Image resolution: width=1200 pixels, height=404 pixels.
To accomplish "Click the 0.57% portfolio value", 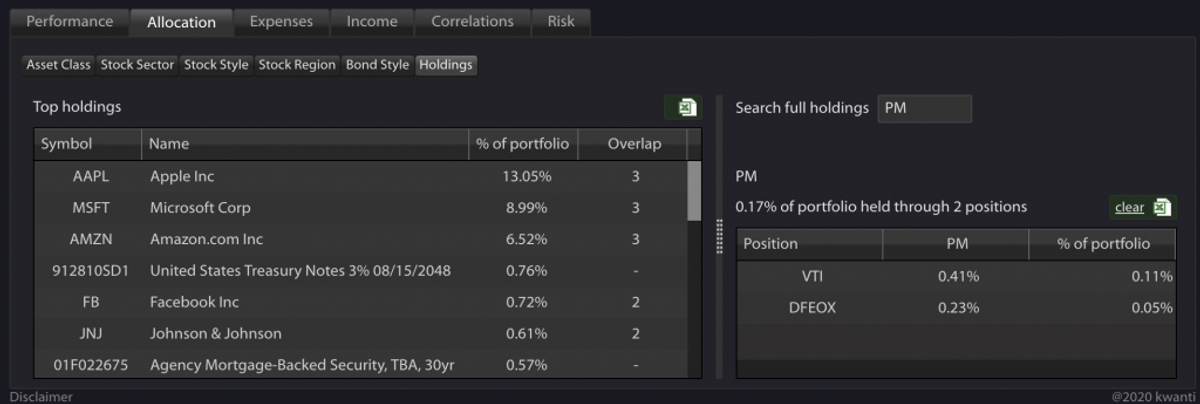I will [526, 365].
